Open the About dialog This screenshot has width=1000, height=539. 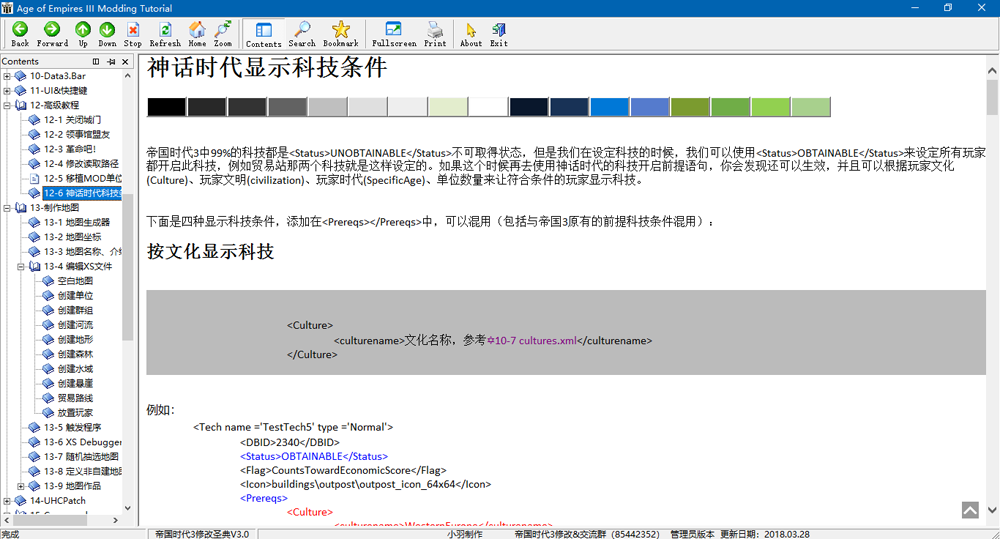(471, 34)
